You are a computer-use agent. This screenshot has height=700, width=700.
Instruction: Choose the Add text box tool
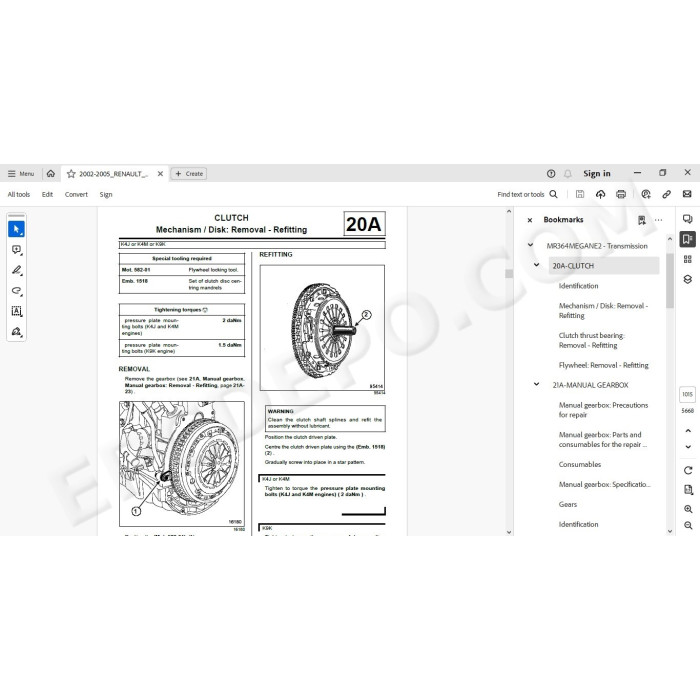coord(17,311)
